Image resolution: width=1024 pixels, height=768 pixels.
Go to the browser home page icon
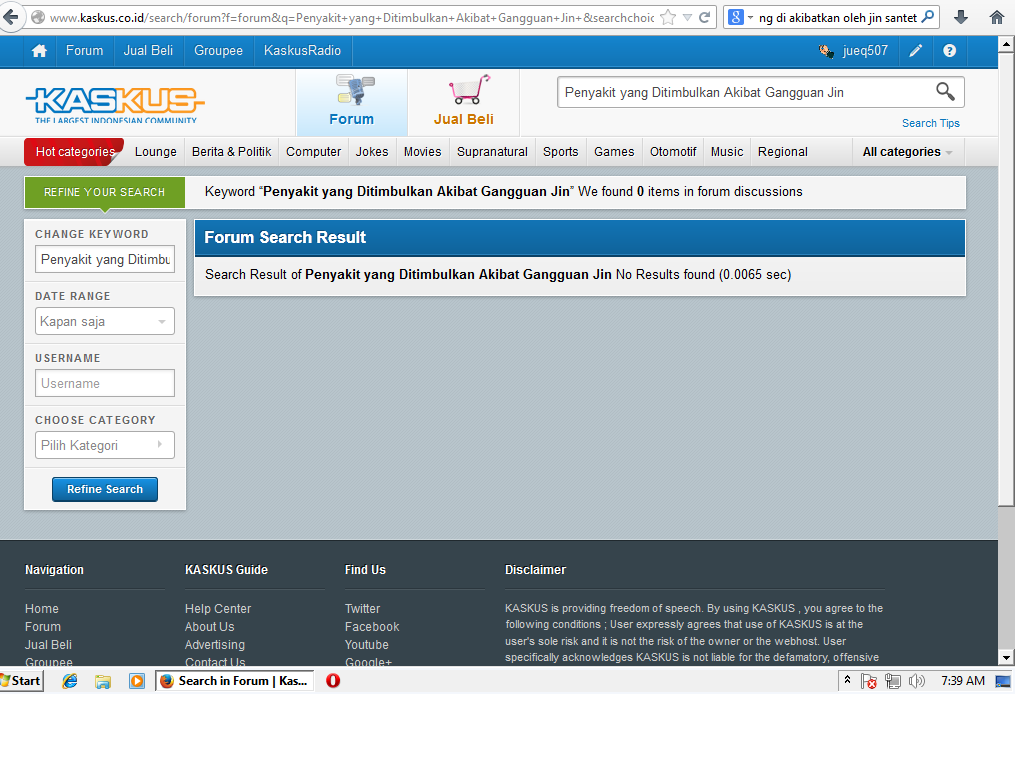(997, 18)
